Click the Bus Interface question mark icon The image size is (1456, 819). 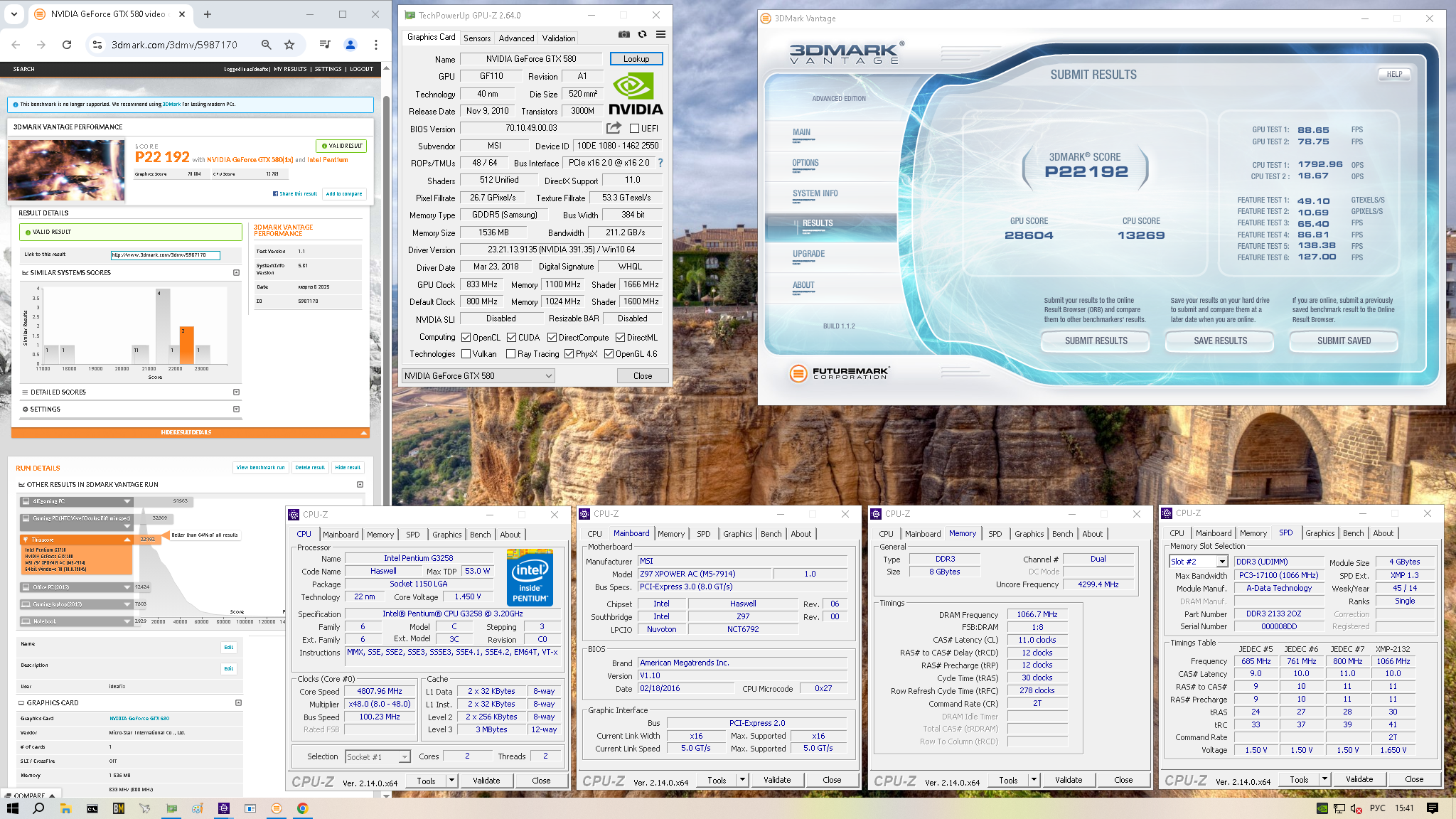click(660, 163)
